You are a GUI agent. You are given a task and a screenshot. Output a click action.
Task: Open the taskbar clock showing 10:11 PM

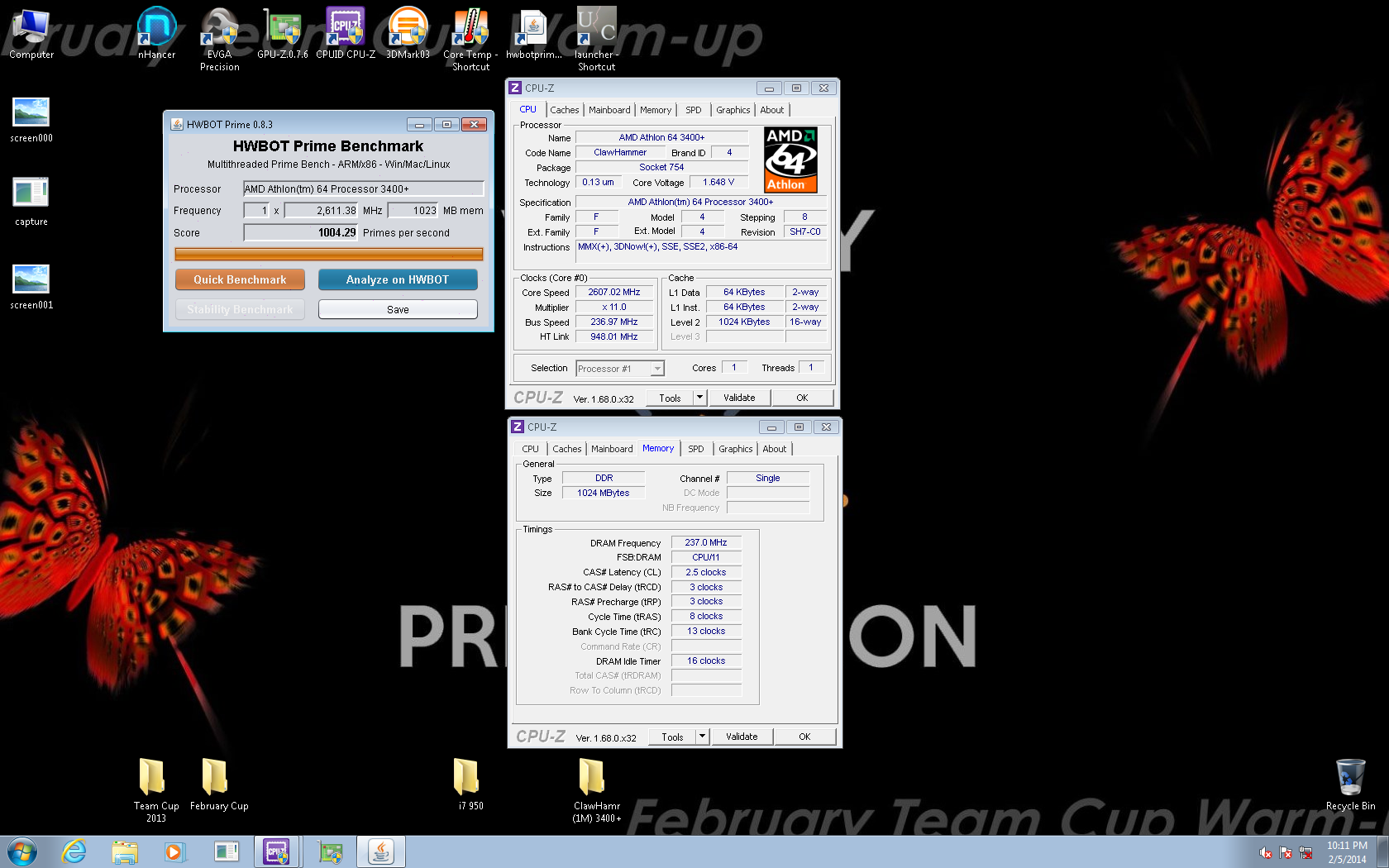pos(1347,852)
